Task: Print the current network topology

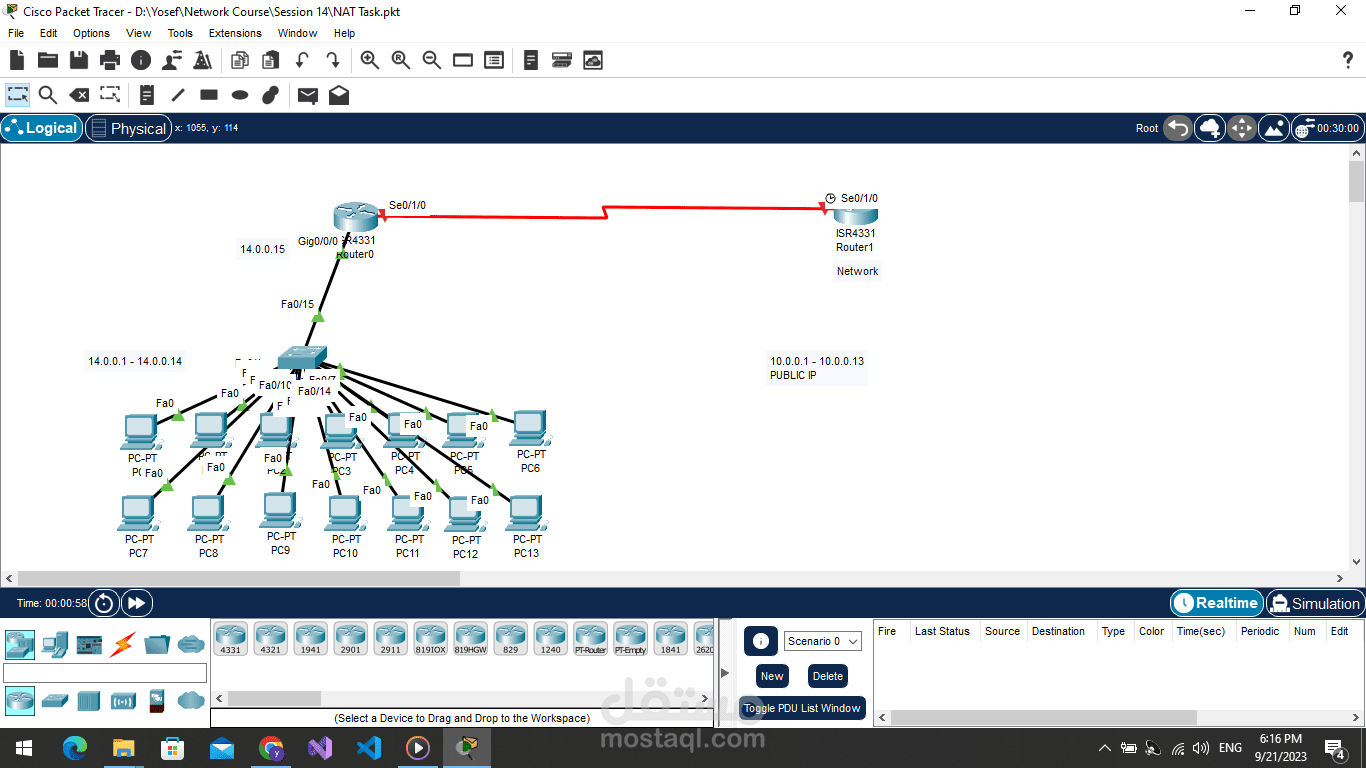Action: [x=110, y=61]
